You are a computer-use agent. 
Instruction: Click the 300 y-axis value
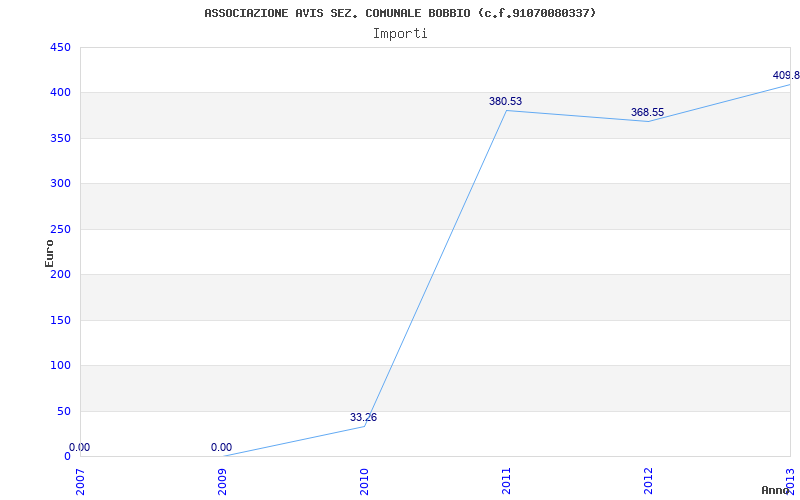click(60, 184)
